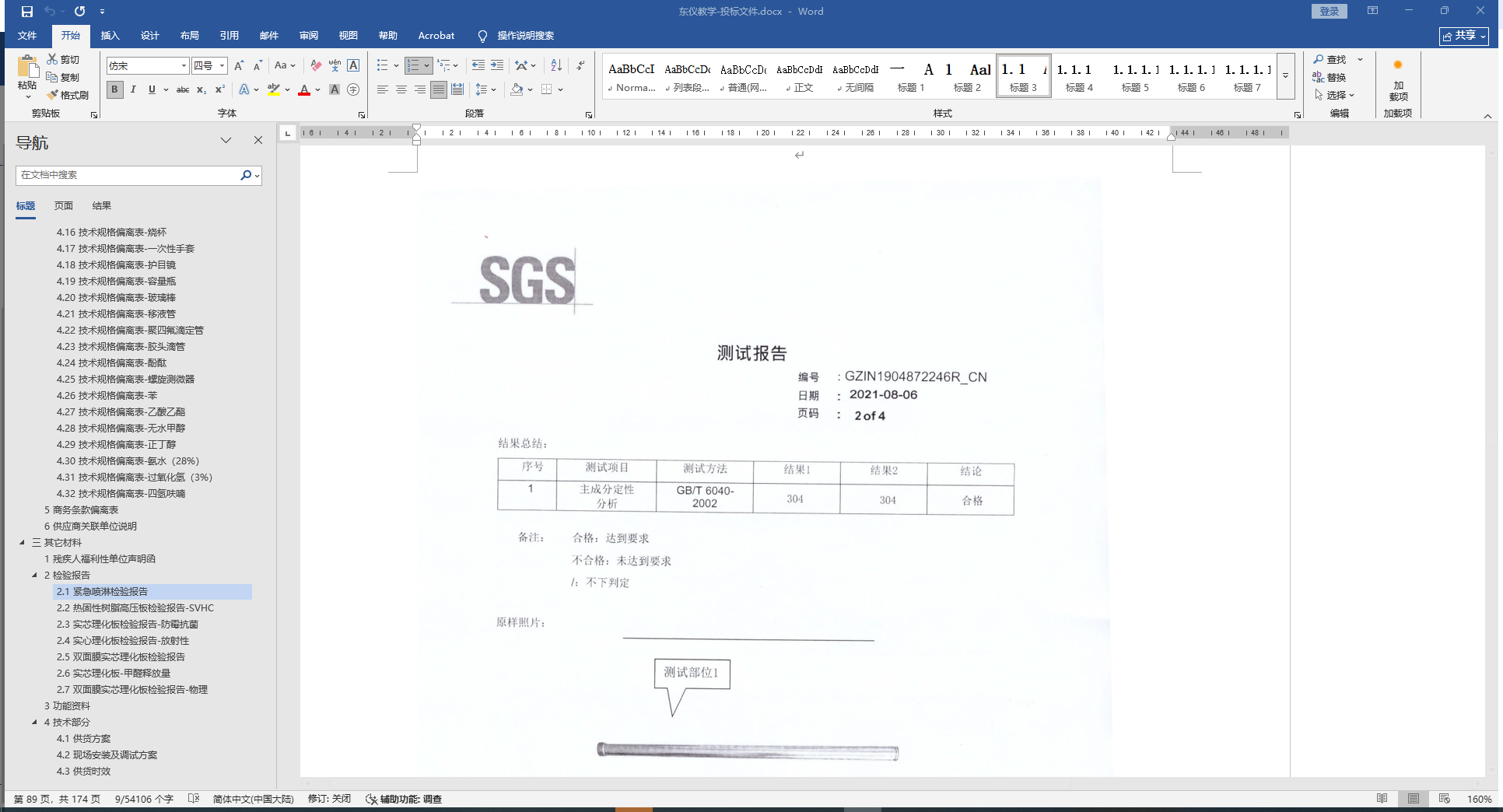Copy the selection using 复制
Image resolution: width=1503 pixels, height=812 pixels.
[62, 77]
